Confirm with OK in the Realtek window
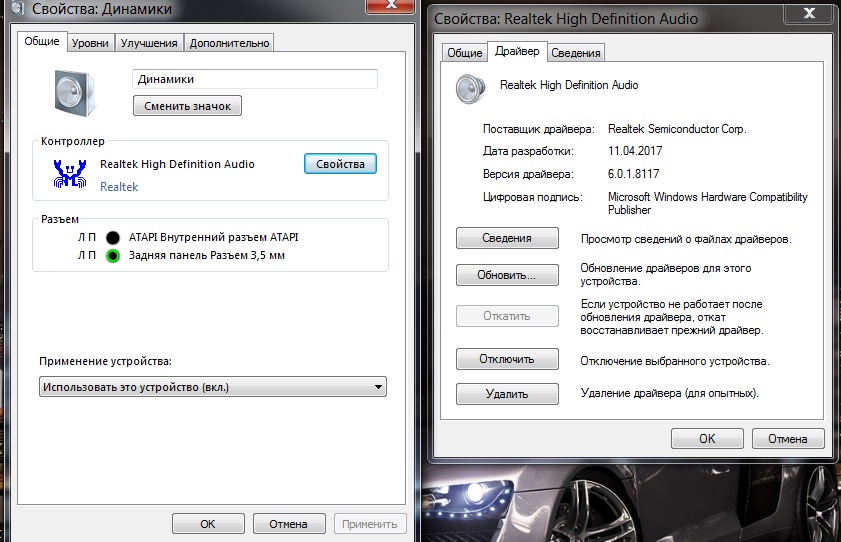Viewport: 841px width, 542px height. 707,439
